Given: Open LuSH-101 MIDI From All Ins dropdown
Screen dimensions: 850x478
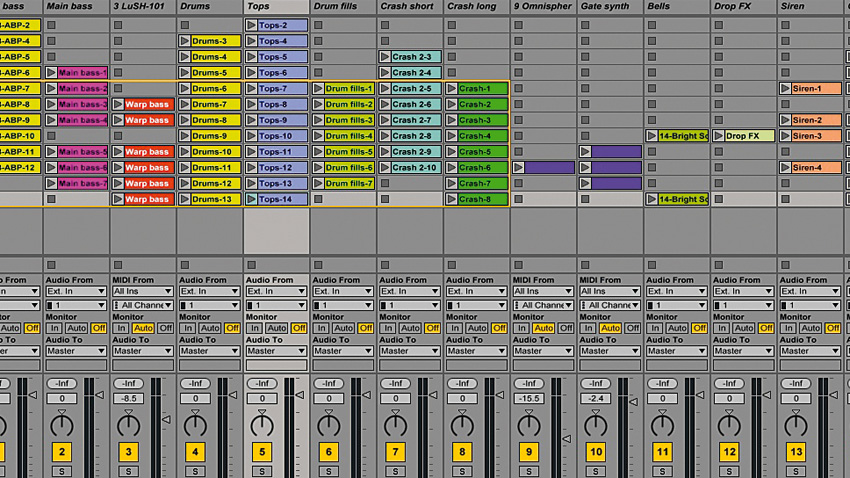Looking at the screenshot, I should click(143, 291).
